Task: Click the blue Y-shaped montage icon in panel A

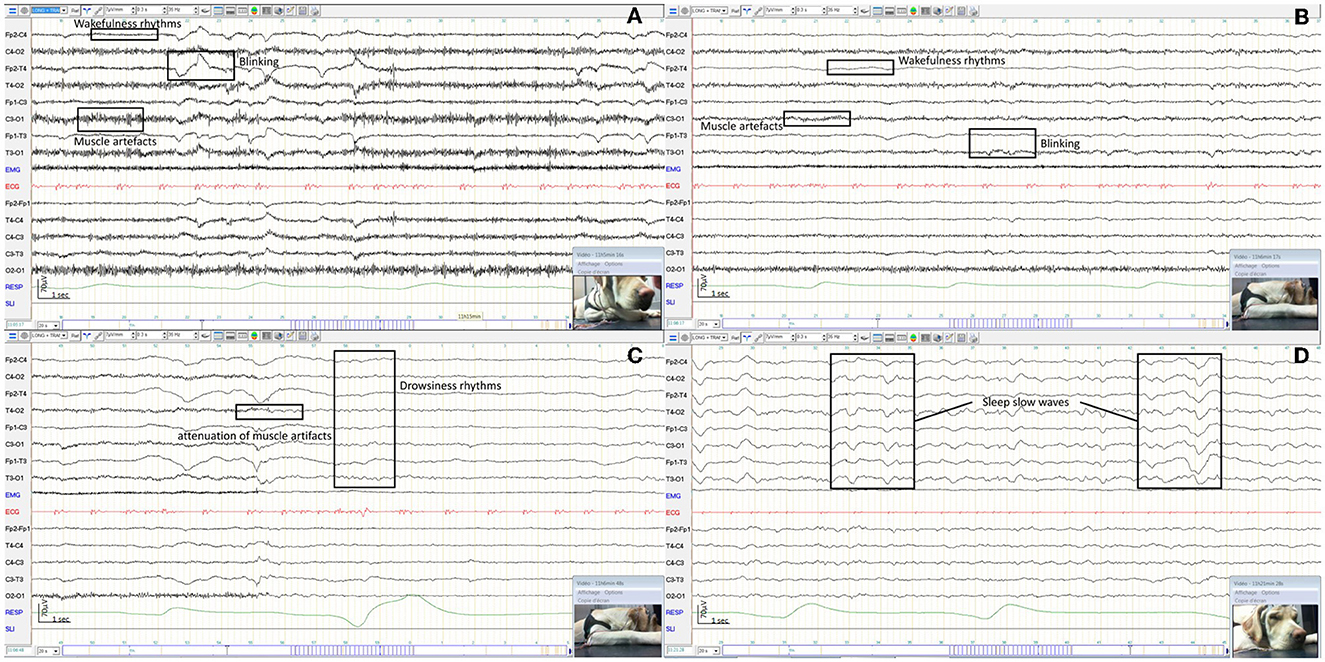Action: tap(87, 10)
